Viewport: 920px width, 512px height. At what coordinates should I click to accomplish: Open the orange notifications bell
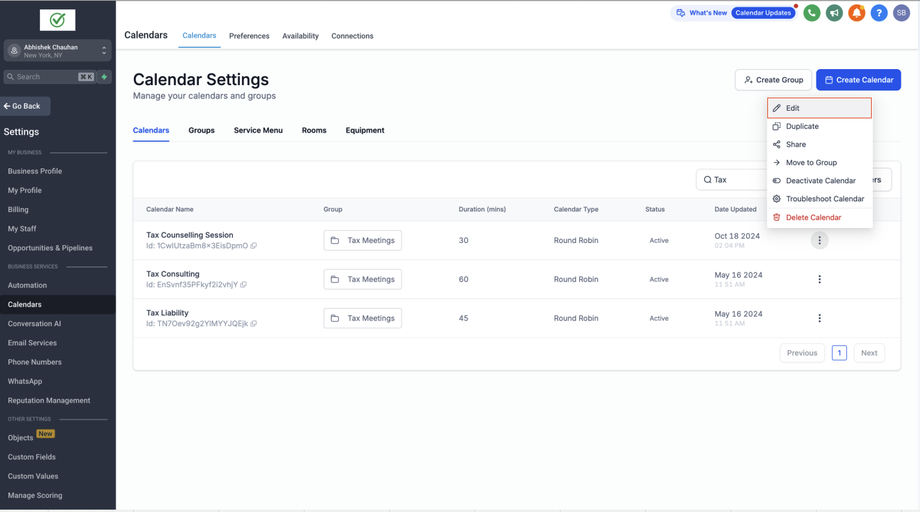click(856, 13)
